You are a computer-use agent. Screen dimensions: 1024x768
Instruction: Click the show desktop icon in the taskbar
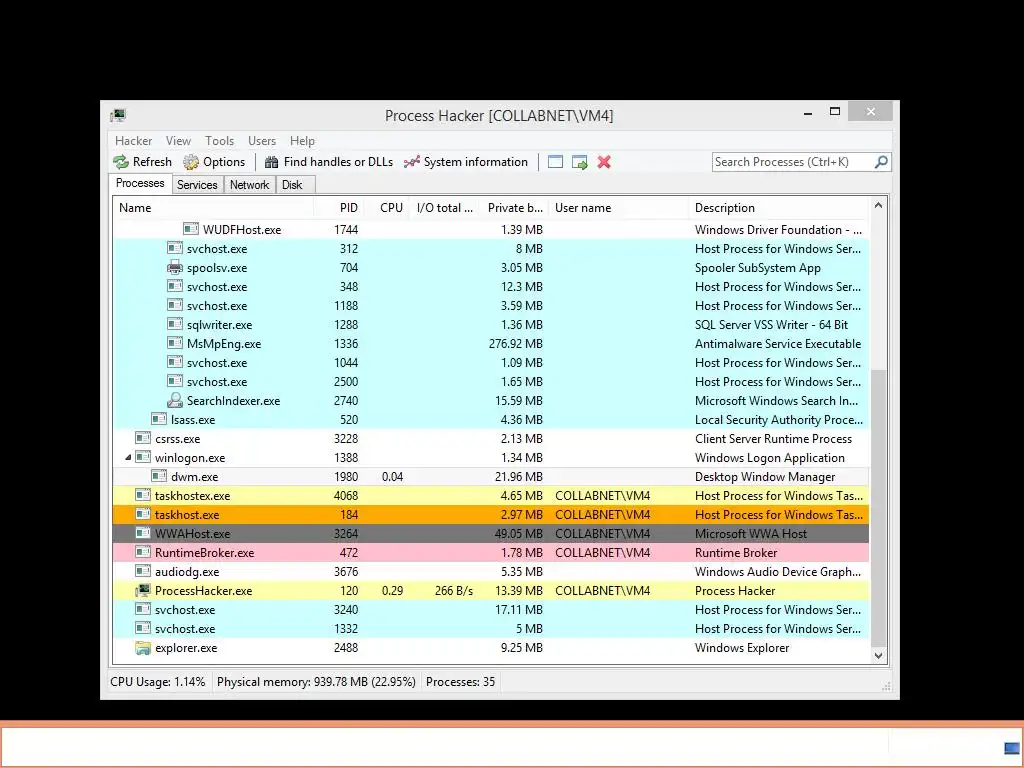pos(1012,748)
